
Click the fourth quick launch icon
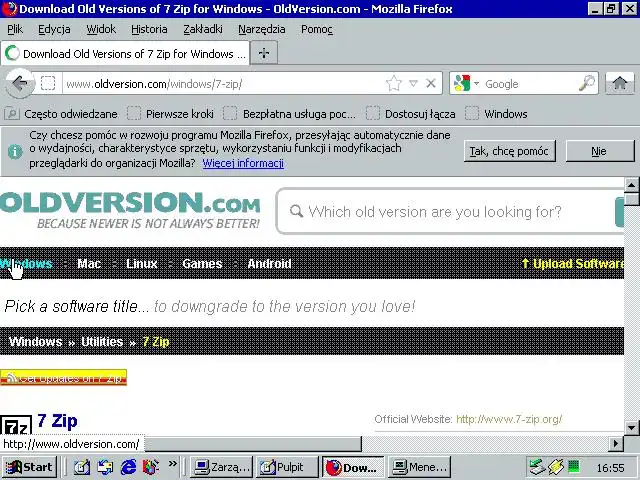click(151, 467)
